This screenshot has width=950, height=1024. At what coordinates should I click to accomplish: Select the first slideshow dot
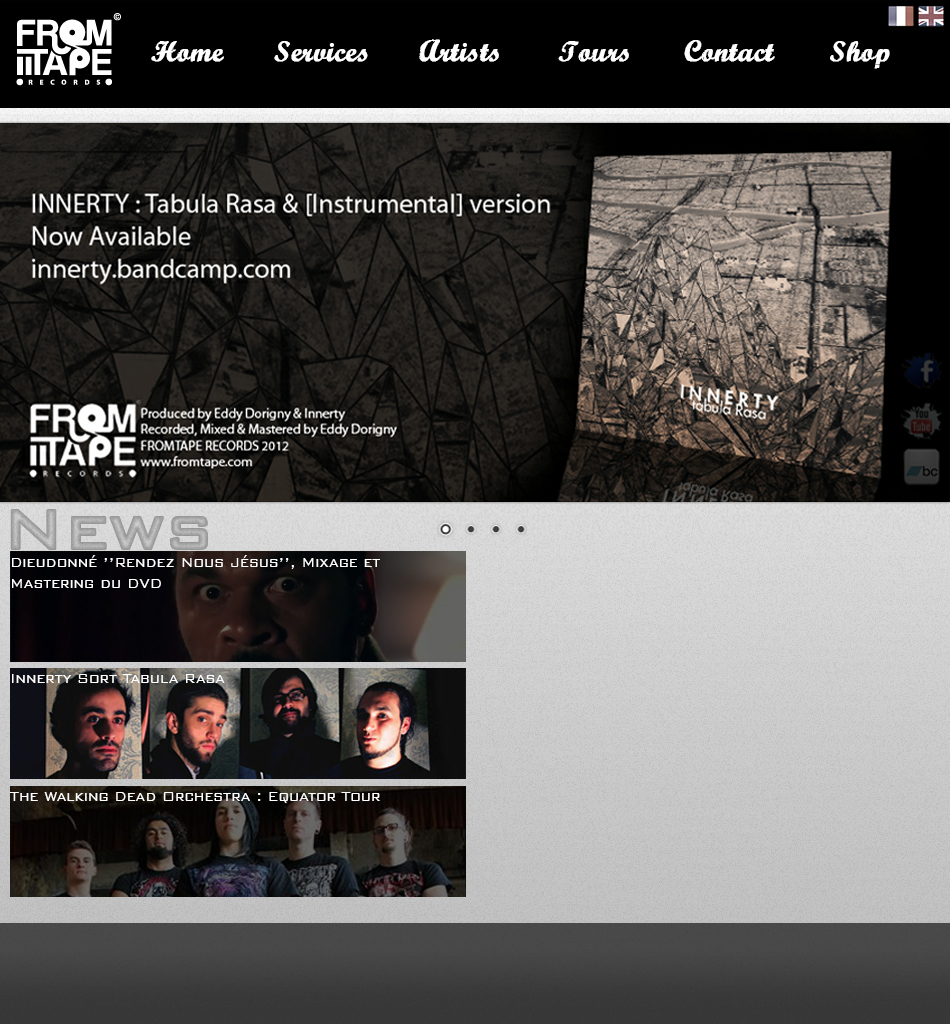tap(446, 529)
